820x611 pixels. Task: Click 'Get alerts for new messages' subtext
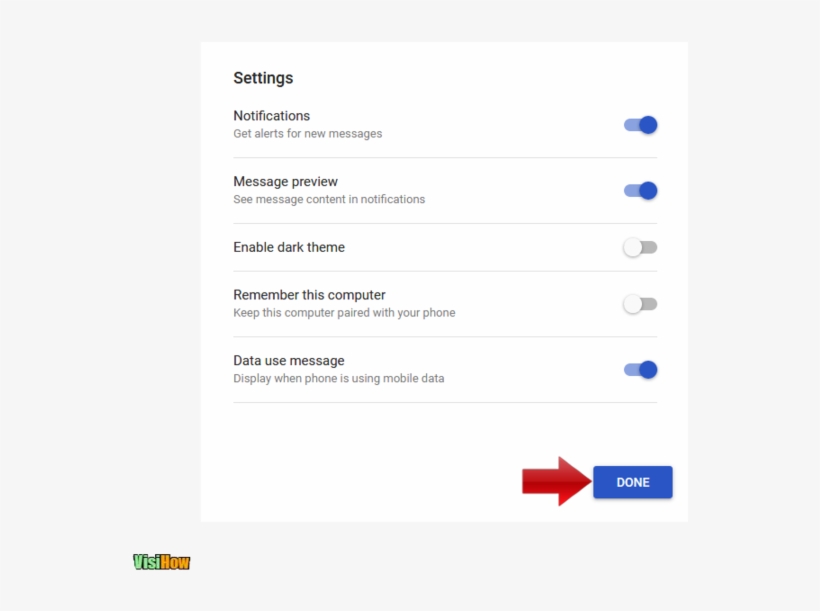pos(308,132)
